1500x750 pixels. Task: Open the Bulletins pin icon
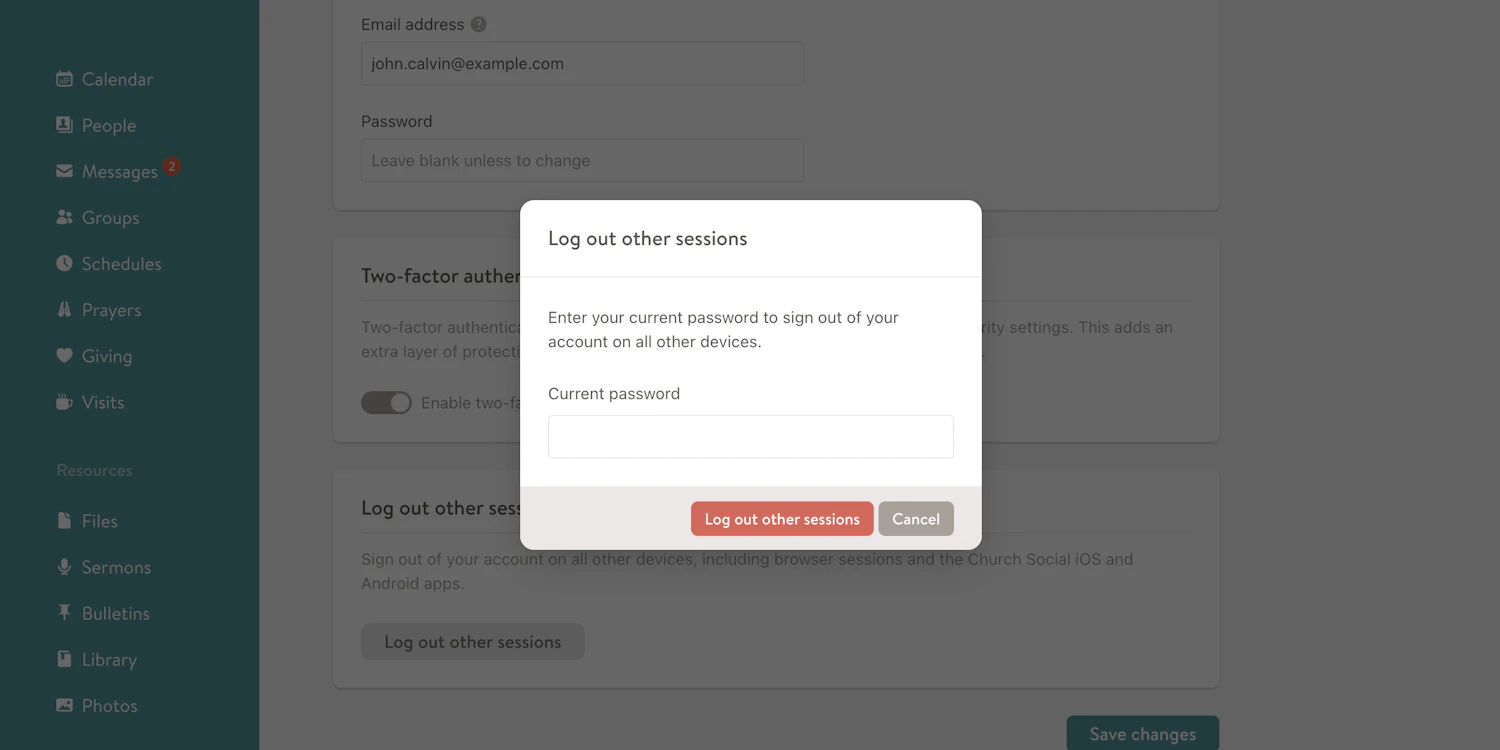click(63, 612)
